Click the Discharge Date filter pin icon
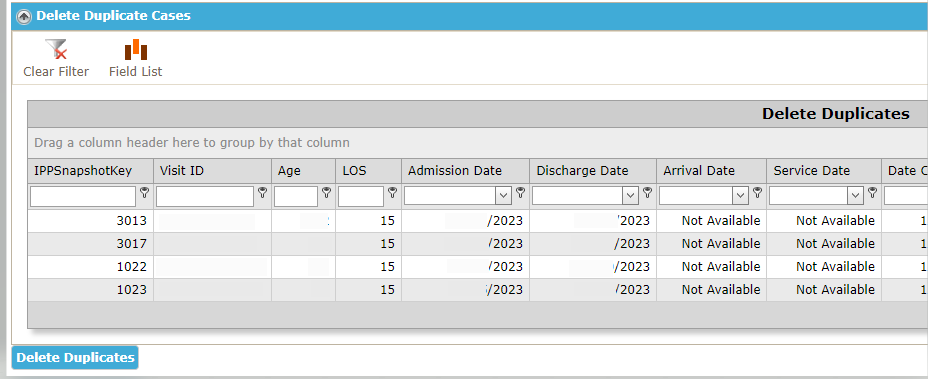This screenshot has width=928, height=379. pos(647,192)
